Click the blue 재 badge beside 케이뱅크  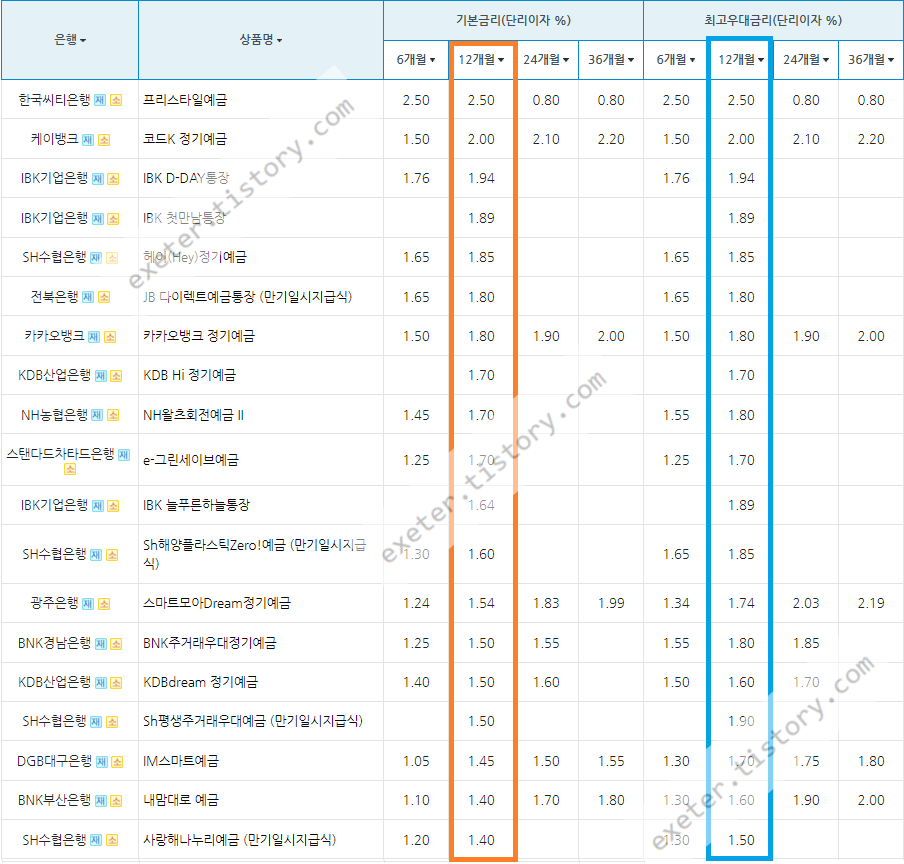(x=88, y=139)
